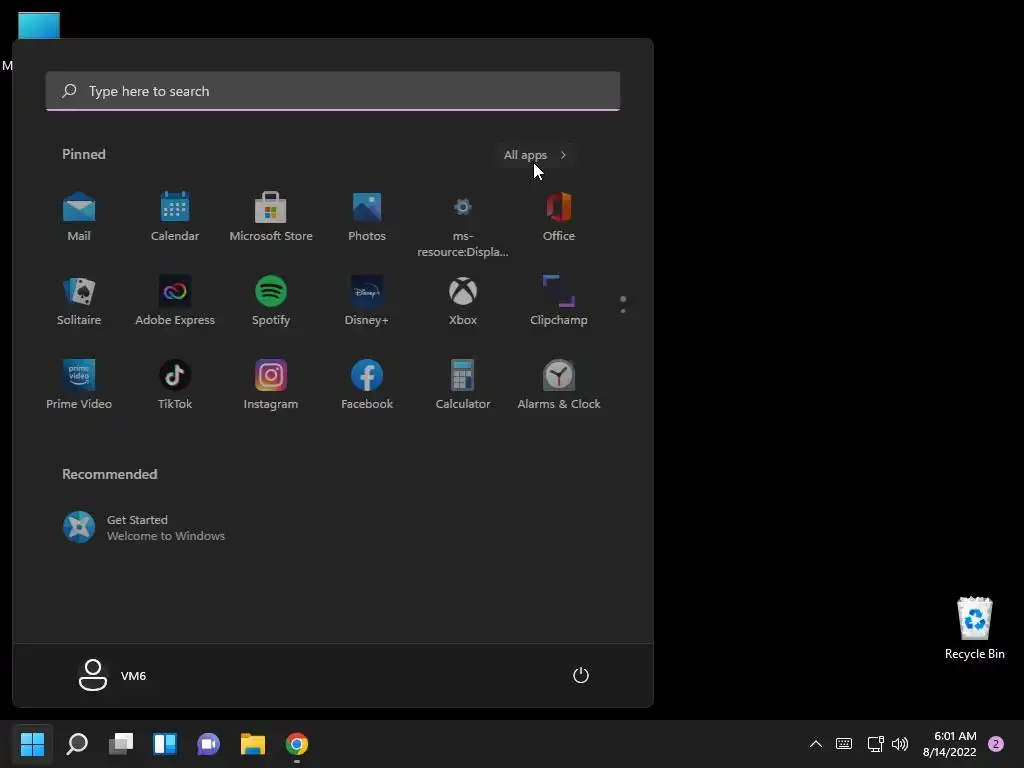Switch to Google Chrome on taskbar
Image resolution: width=1024 pixels, height=768 pixels.
(296, 744)
